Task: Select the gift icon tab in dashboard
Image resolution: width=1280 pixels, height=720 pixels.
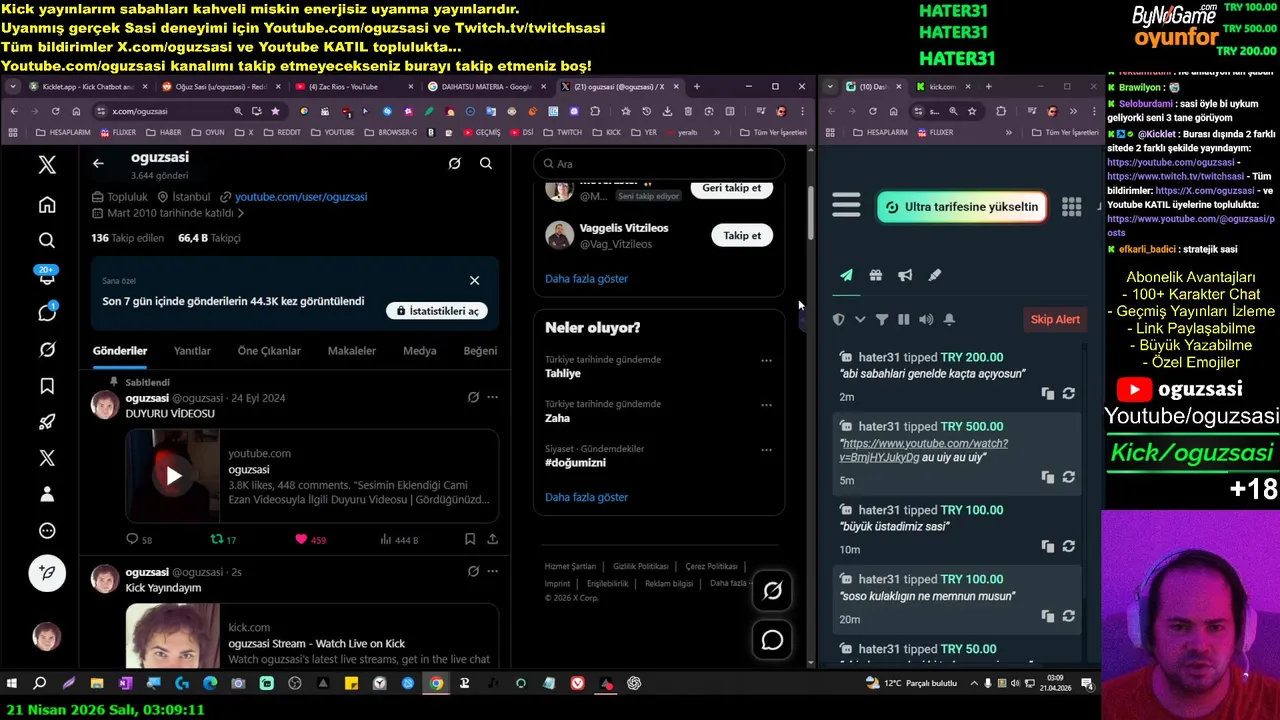Action: pos(876,275)
